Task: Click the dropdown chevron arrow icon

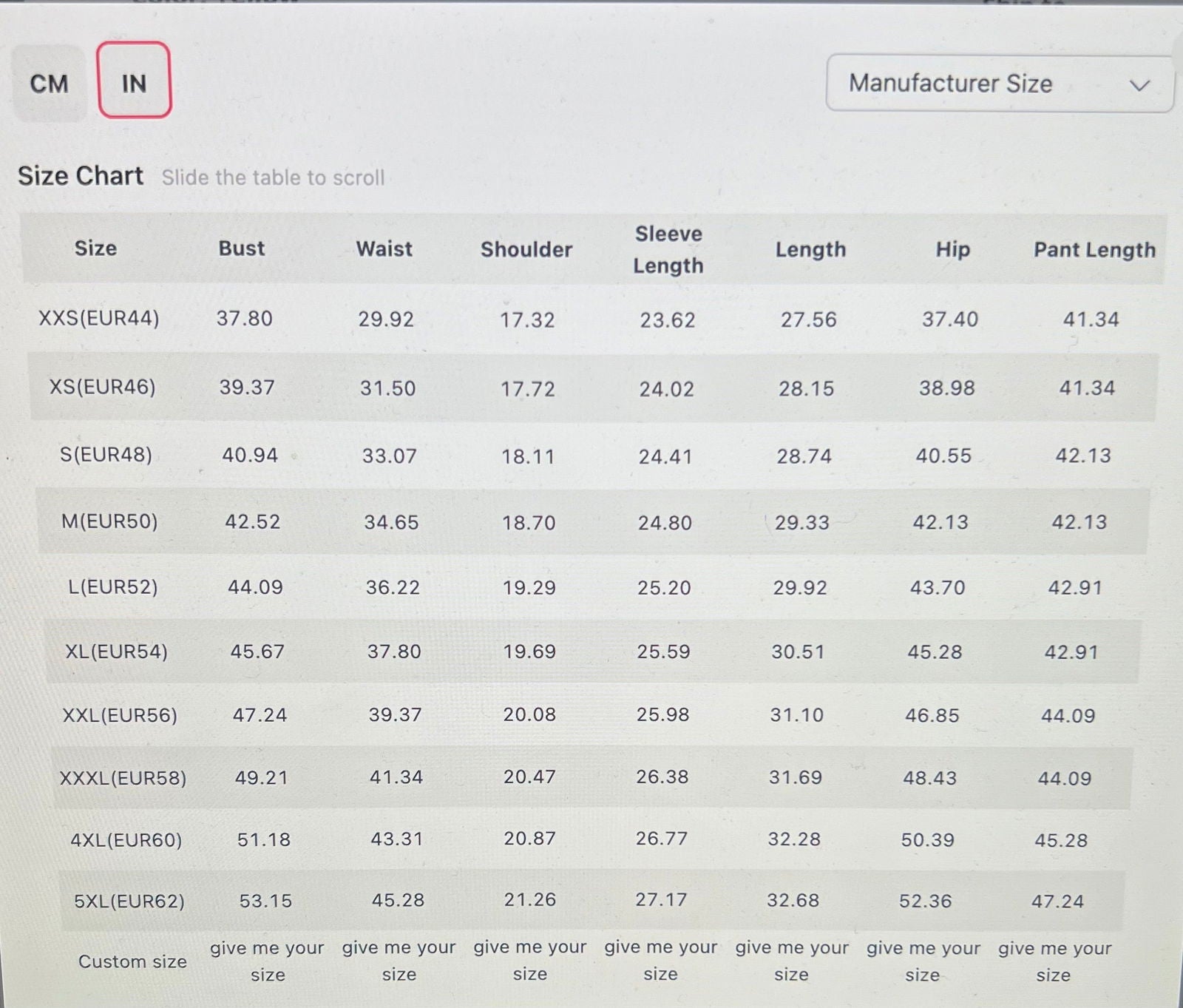Action: tap(1139, 85)
